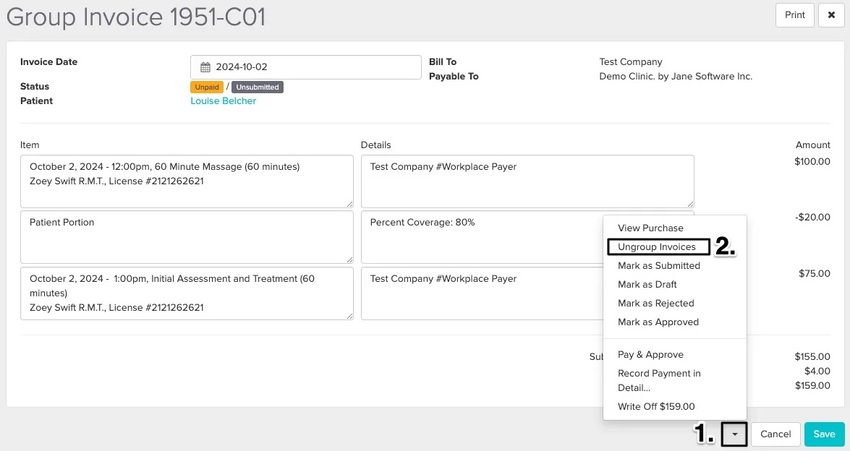Click the Cancel button
The height and width of the screenshot is (451, 850).
tap(776, 434)
